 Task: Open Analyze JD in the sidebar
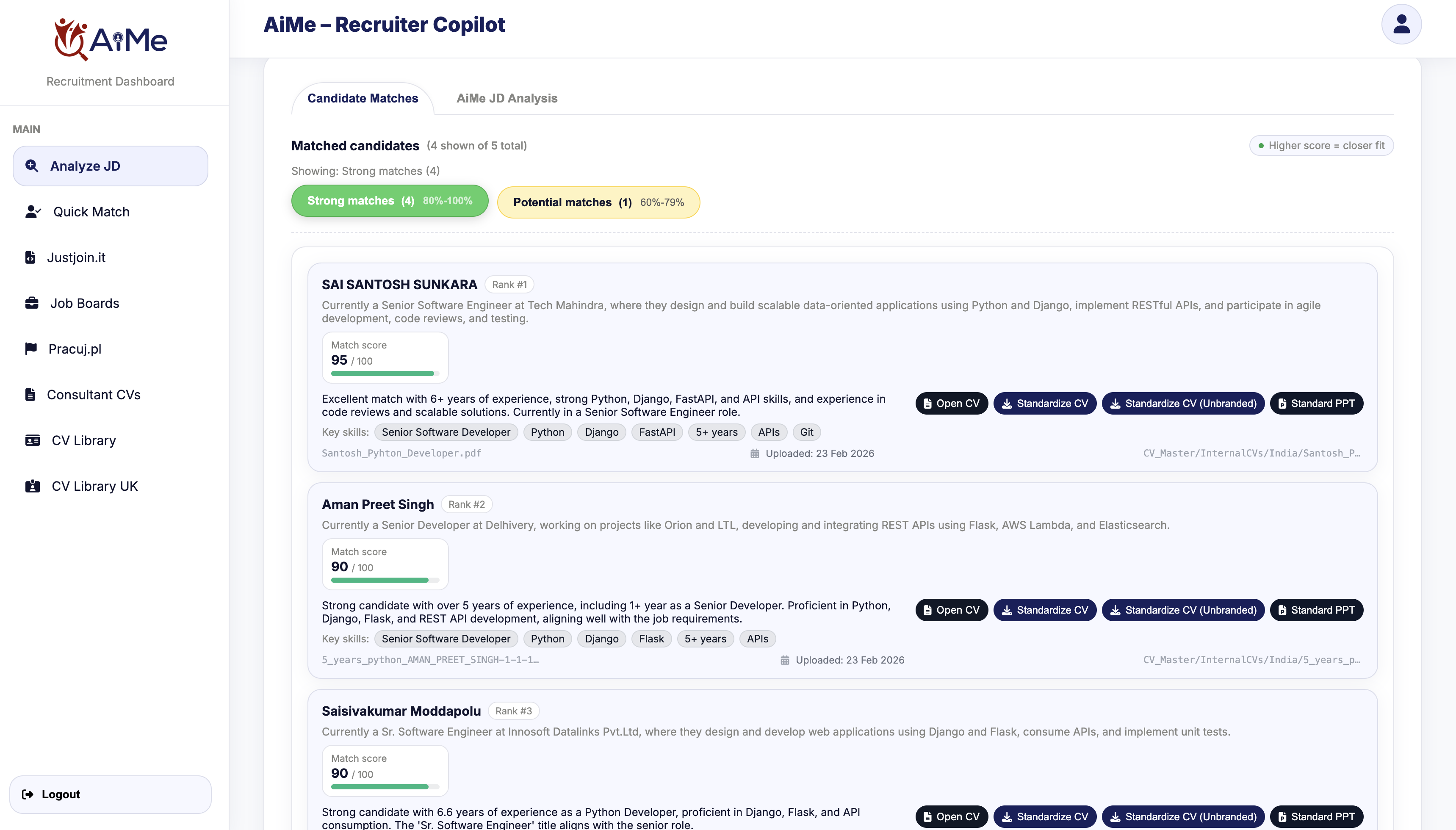coord(110,166)
